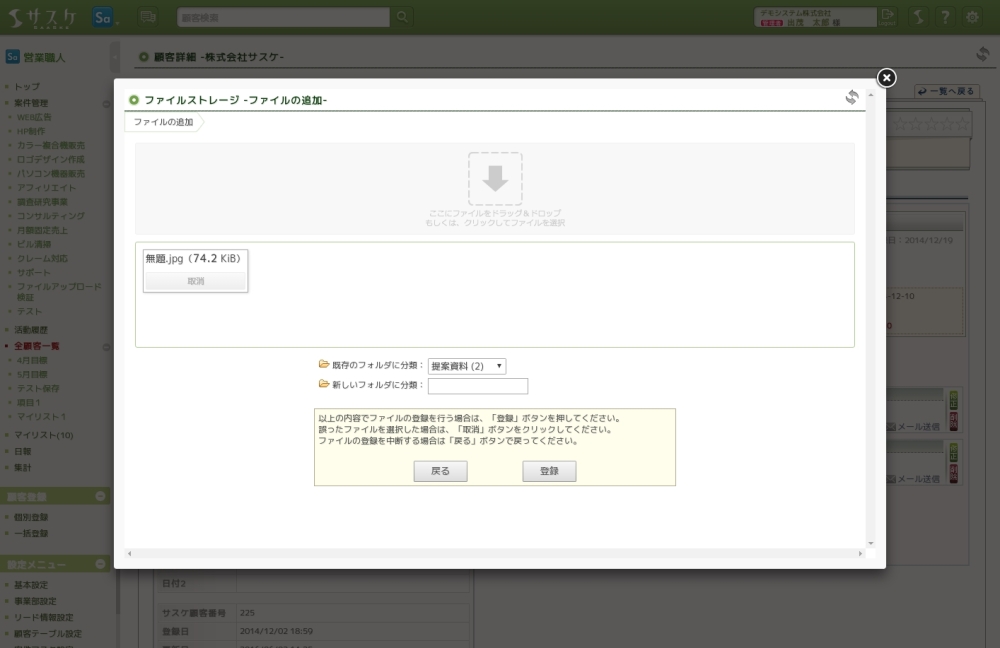Open settings gear icon in top bar
Screen dimensions: 1000x648
972,17
